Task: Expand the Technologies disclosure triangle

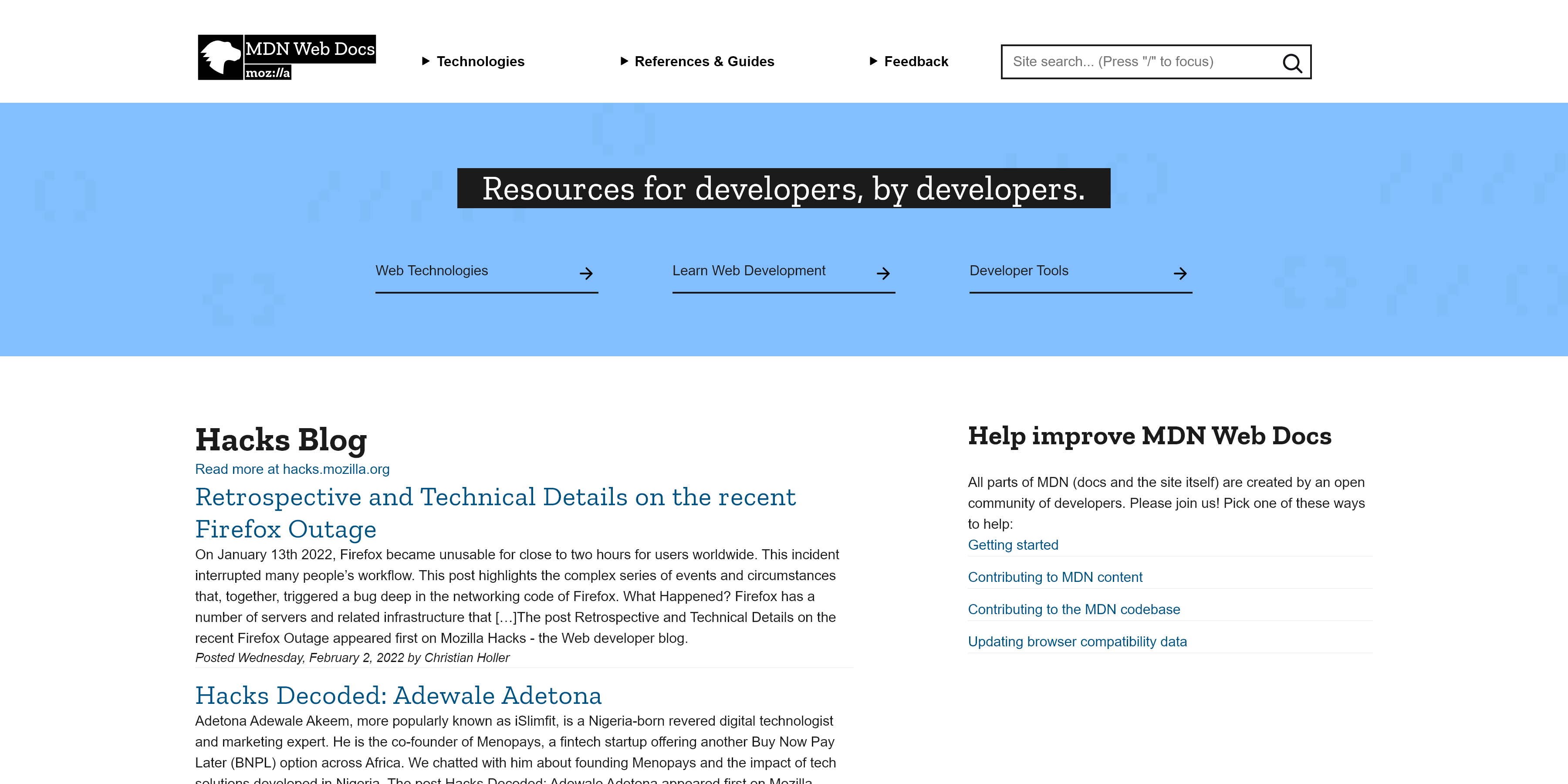Action: [426, 61]
